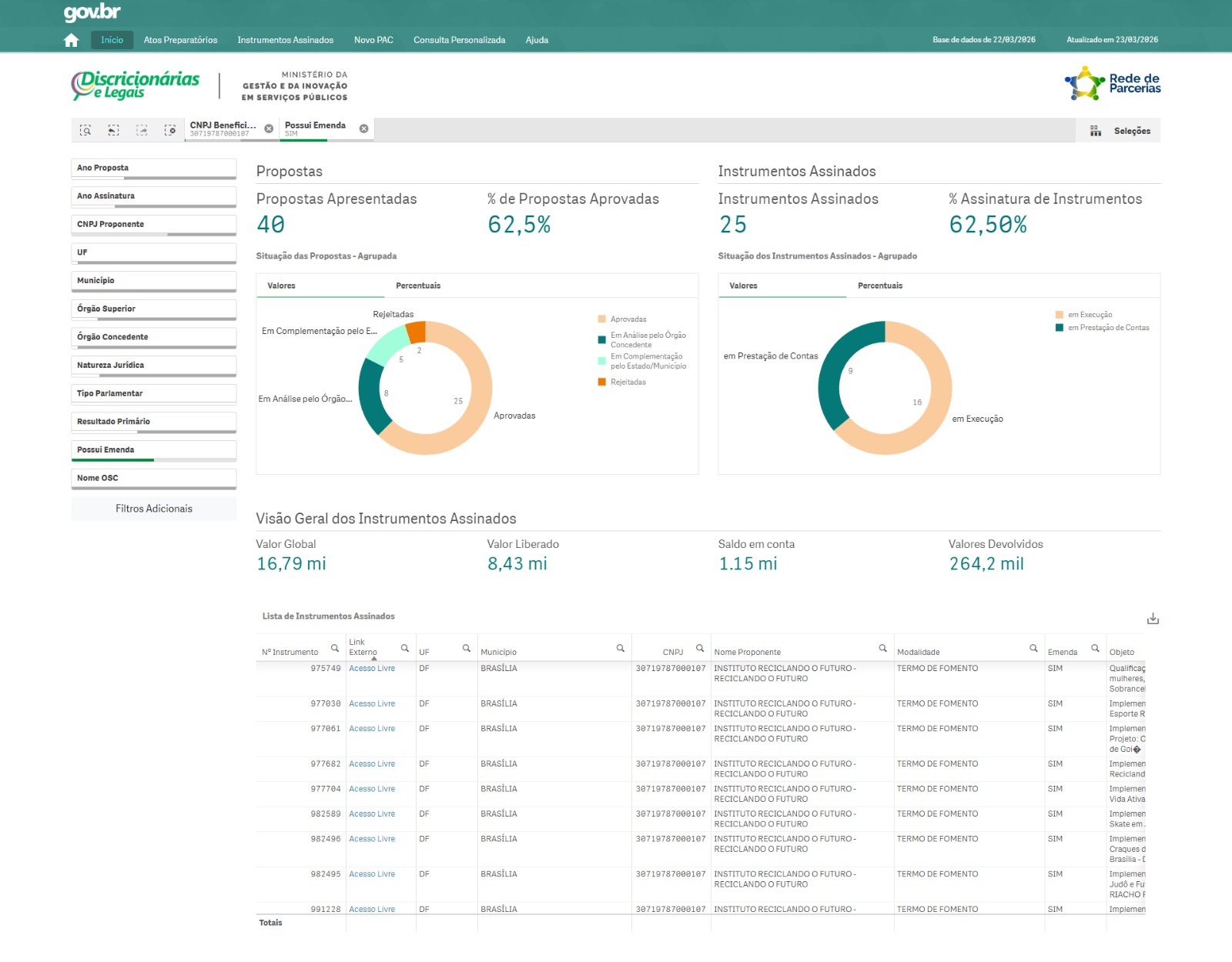1232x962 pixels.
Task: Remove the CNPJ Beneficiário selection filter
Action: [x=269, y=129]
